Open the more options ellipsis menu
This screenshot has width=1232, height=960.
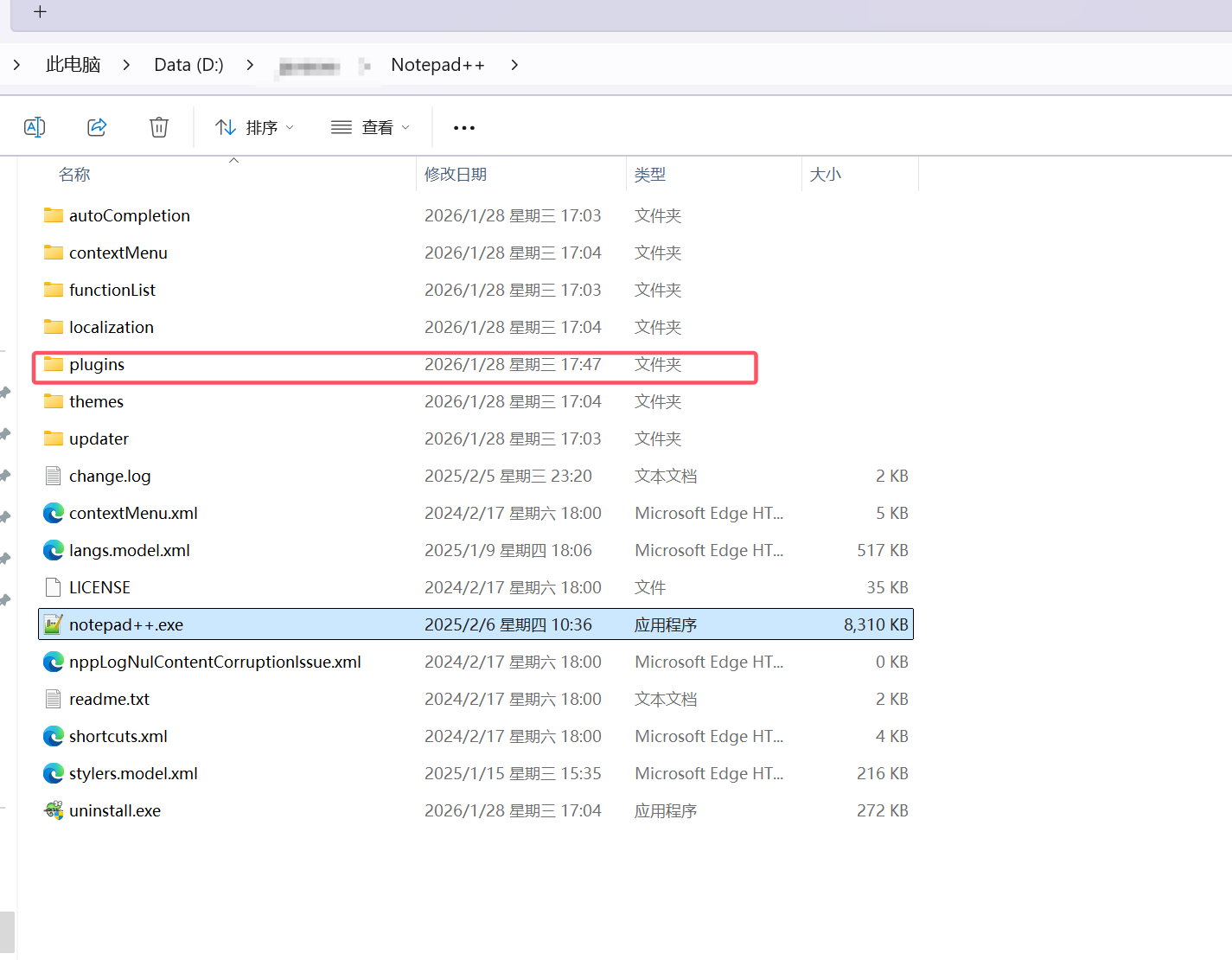click(x=464, y=128)
